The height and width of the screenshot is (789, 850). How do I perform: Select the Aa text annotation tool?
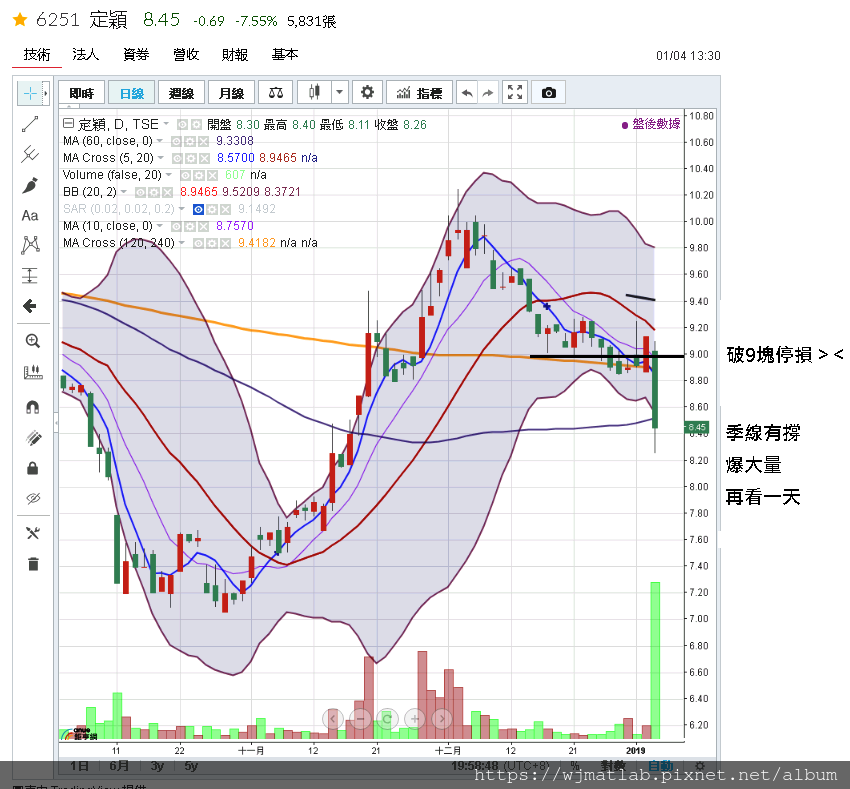30,215
